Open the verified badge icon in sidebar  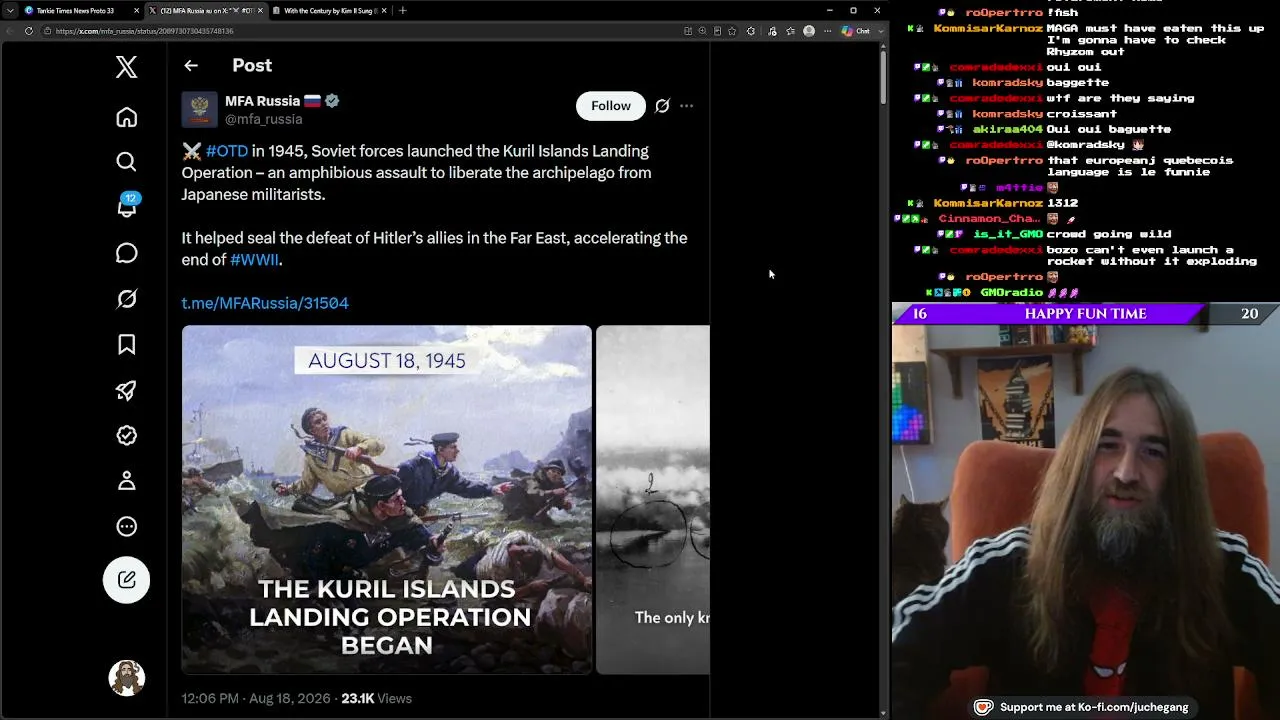point(126,435)
